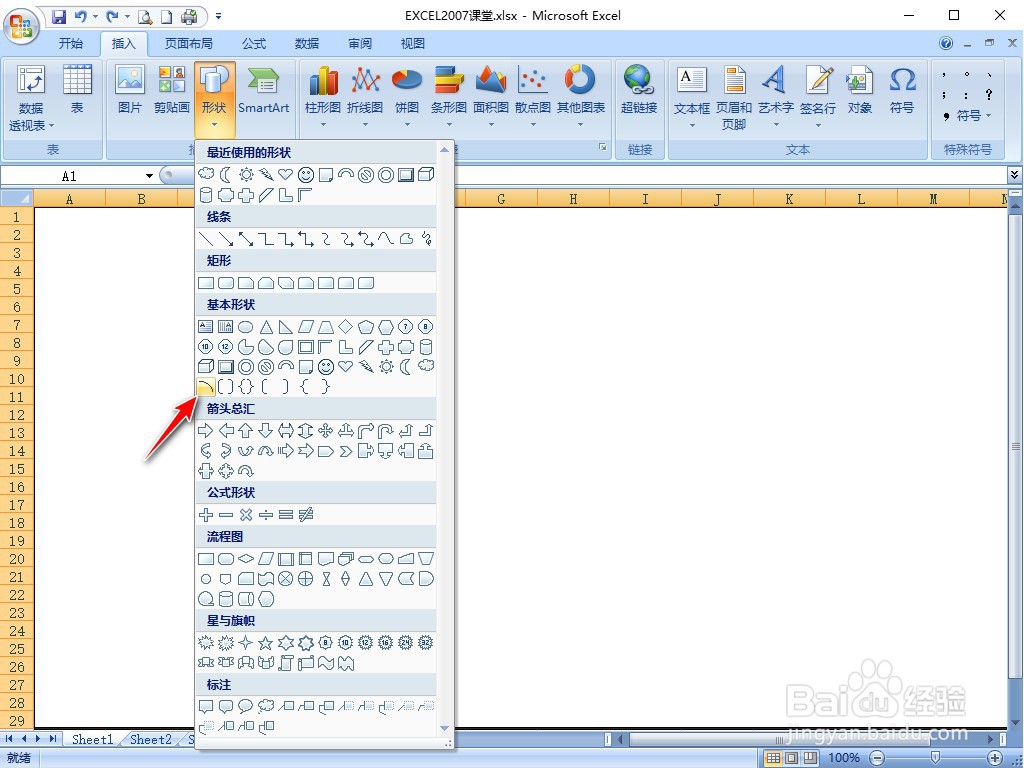Click the shapes gallery scroll up arrow
The height and width of the screenshot is (768, 1024).
[444, 150]
